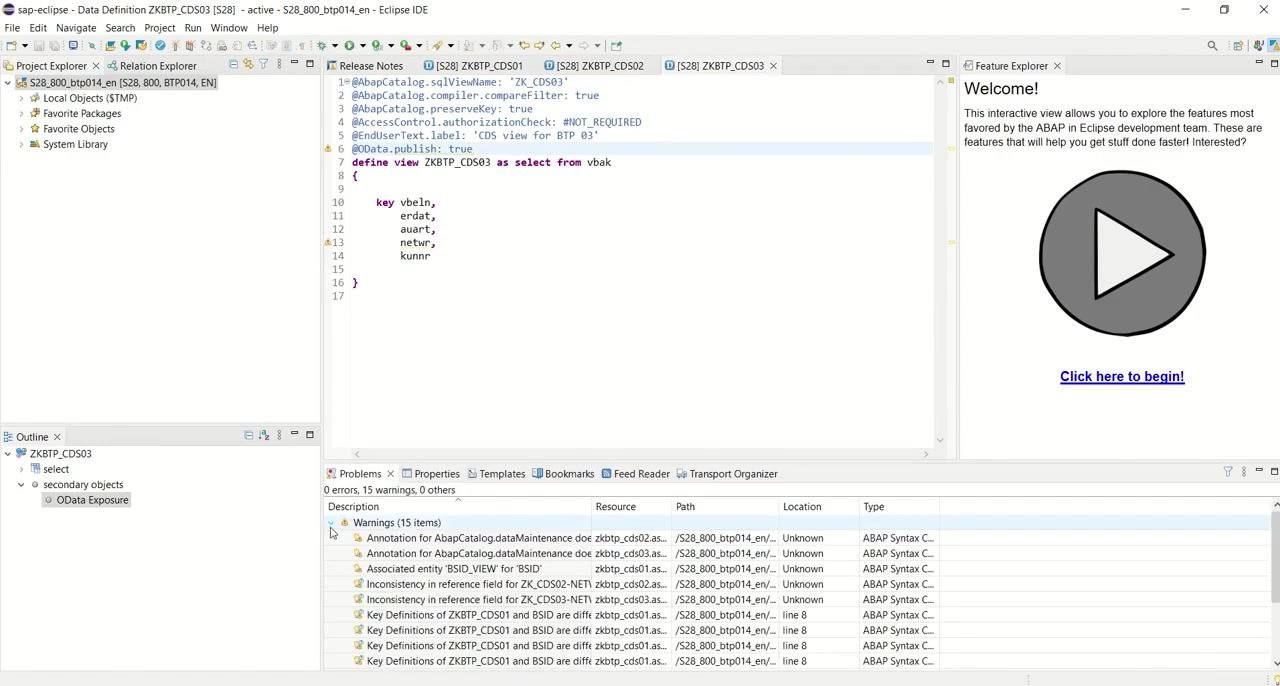
Task: Maximize the Project Explorer panel
Action: tap(309, 63)
